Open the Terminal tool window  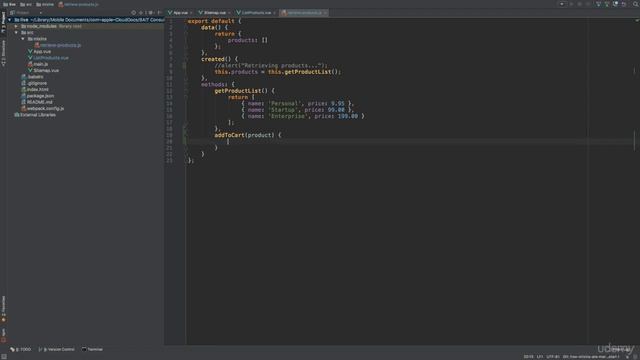[92, 349]
